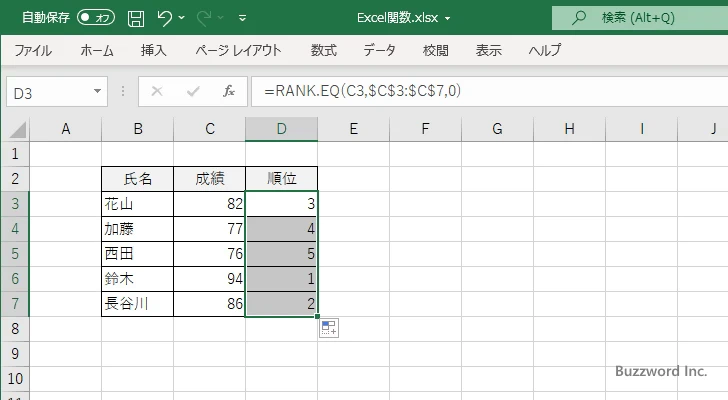Viewport: 728px width, 400px height.
Task: Select column H header
Action: (x=569, y=129)
